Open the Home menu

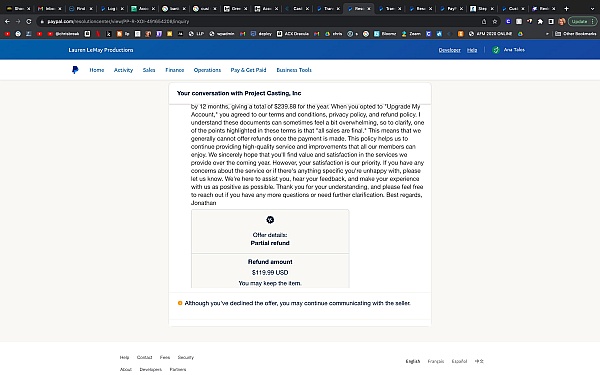tap(97, 70)
